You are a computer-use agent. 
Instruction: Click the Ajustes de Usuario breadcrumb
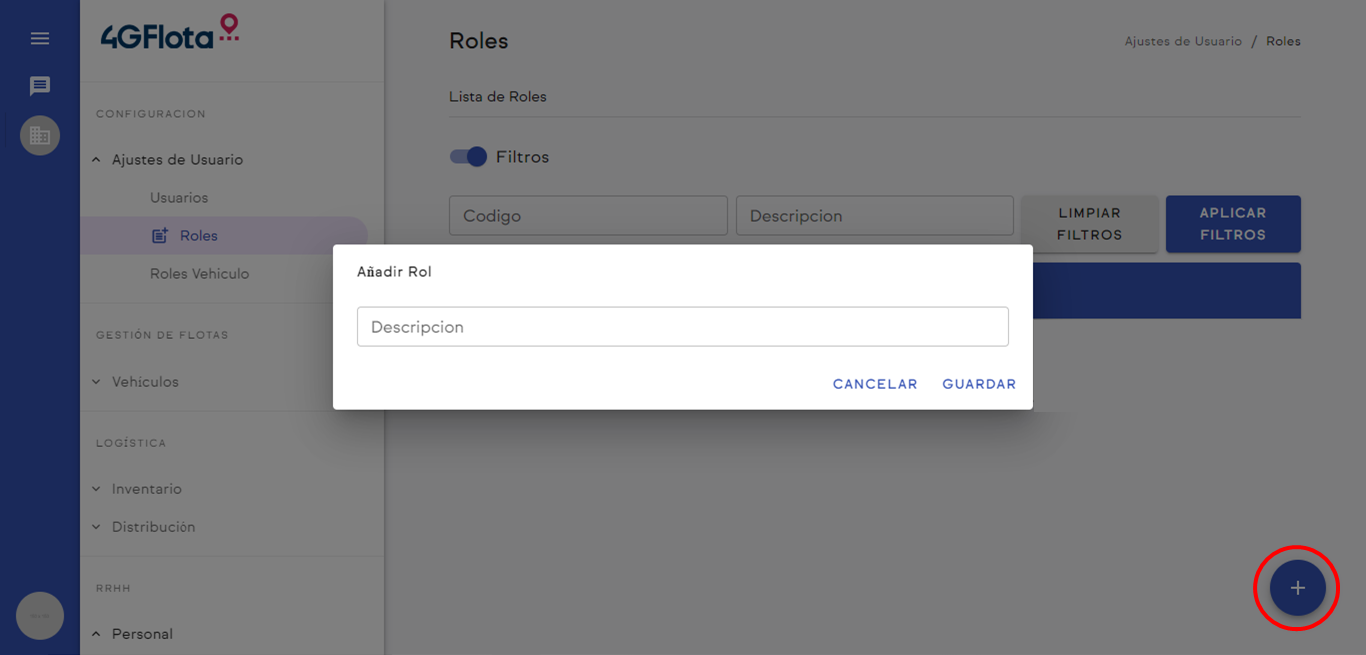pos(1182,42)
